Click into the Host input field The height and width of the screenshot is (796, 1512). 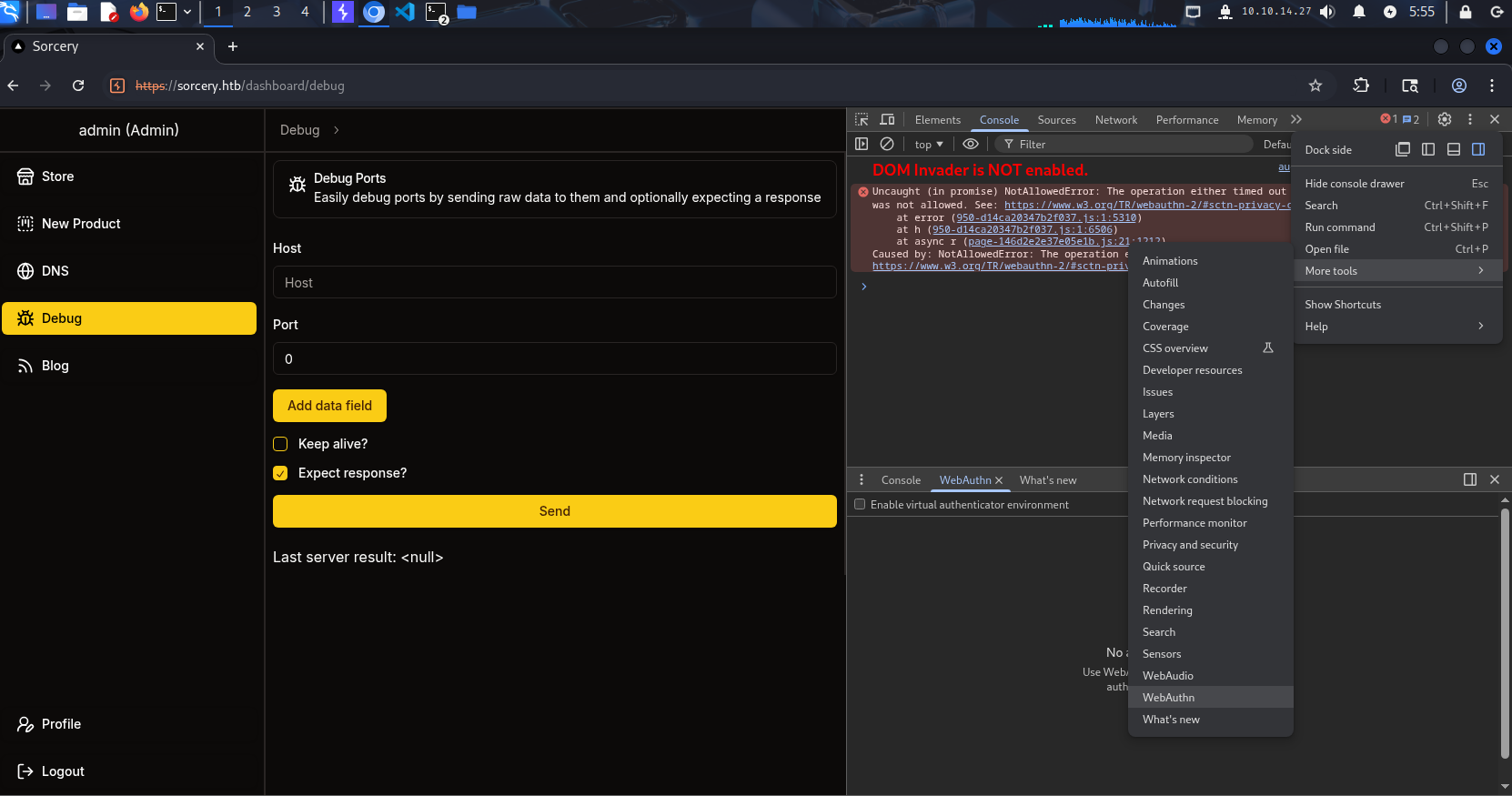tap(554, 283)
